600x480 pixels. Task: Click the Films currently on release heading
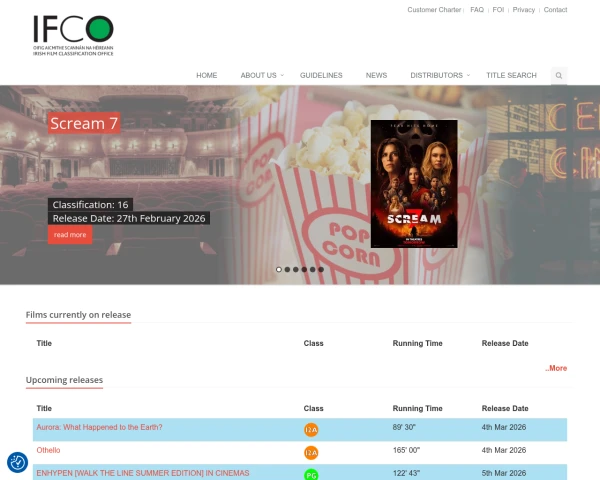click(78, 315)
